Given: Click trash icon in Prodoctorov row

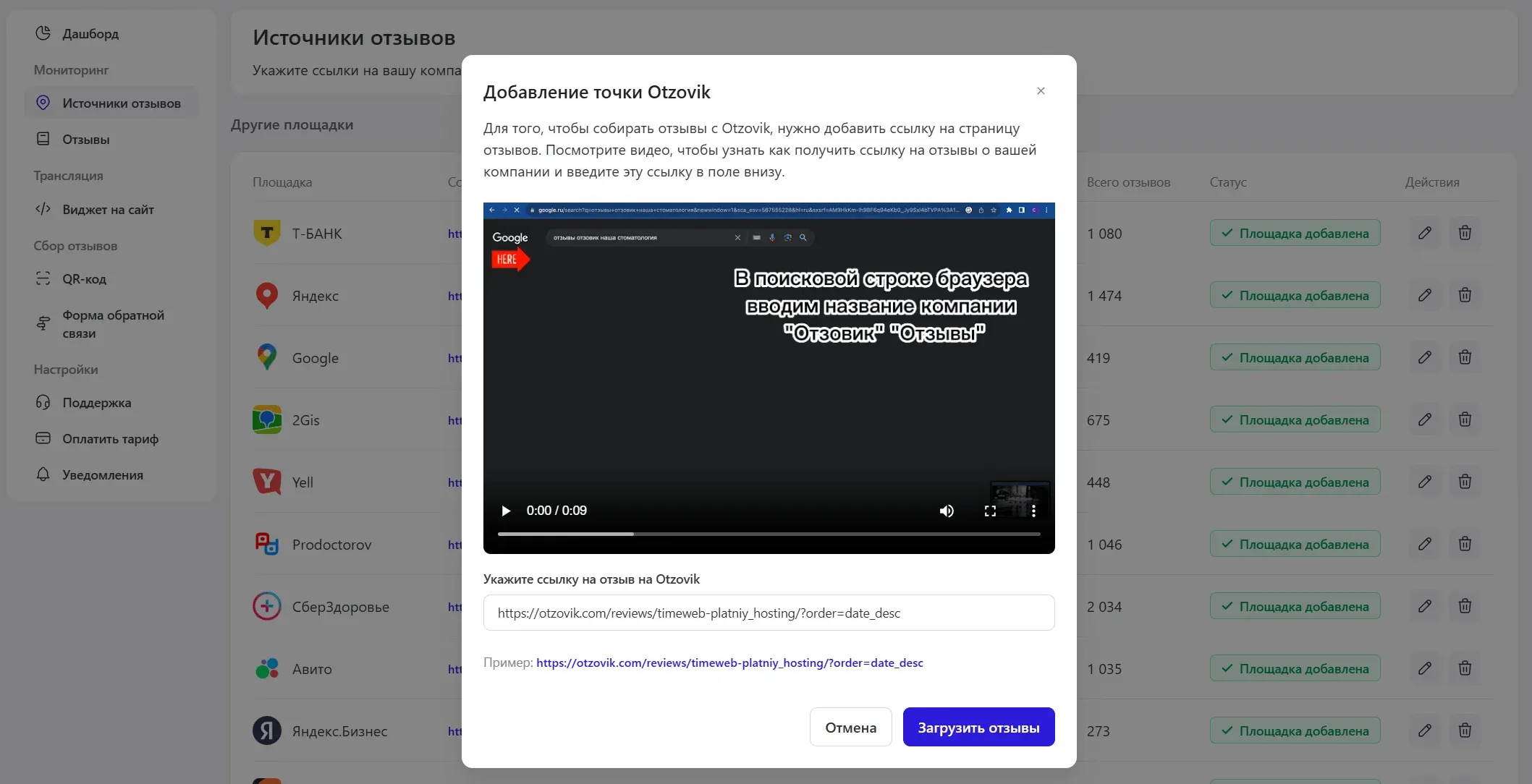Looking at the screenshot, I should 1465,544.
